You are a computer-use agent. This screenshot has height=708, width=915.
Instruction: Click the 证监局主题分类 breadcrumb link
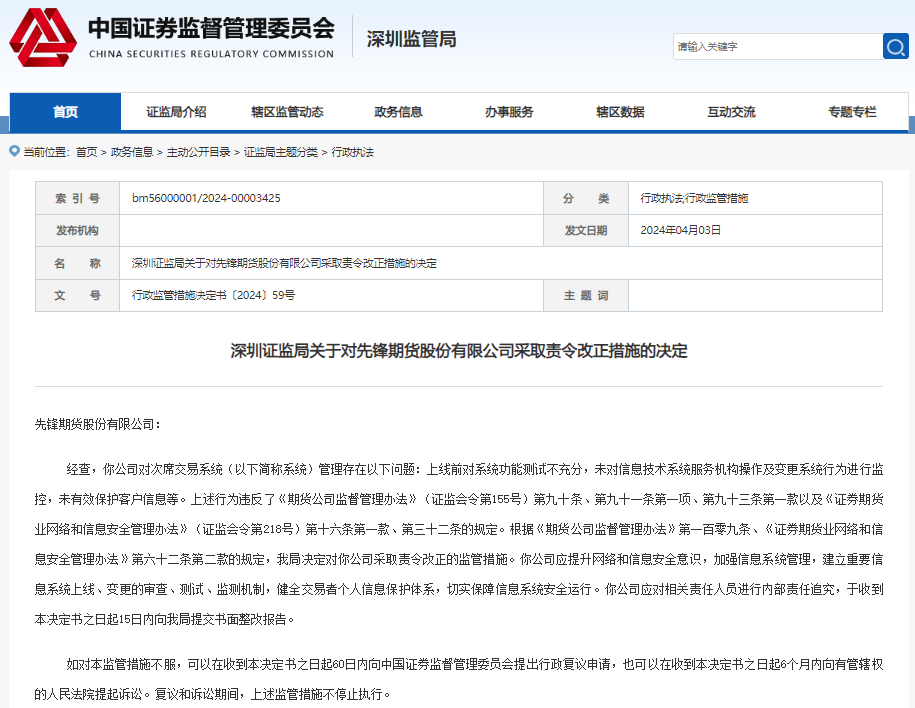[280, 152]
